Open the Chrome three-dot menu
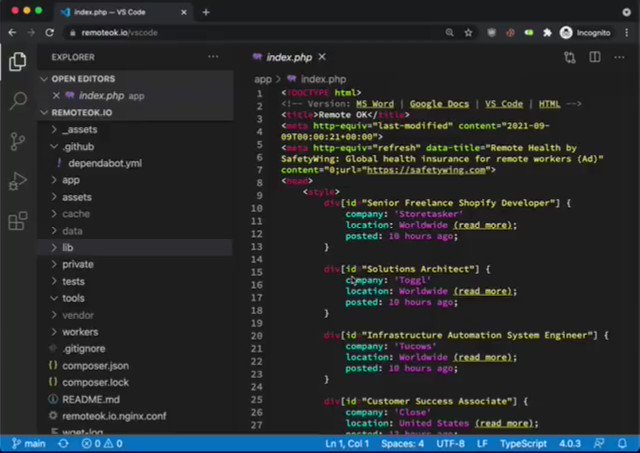The width and height of the screenshot is (640, 453). coord(627,33)
